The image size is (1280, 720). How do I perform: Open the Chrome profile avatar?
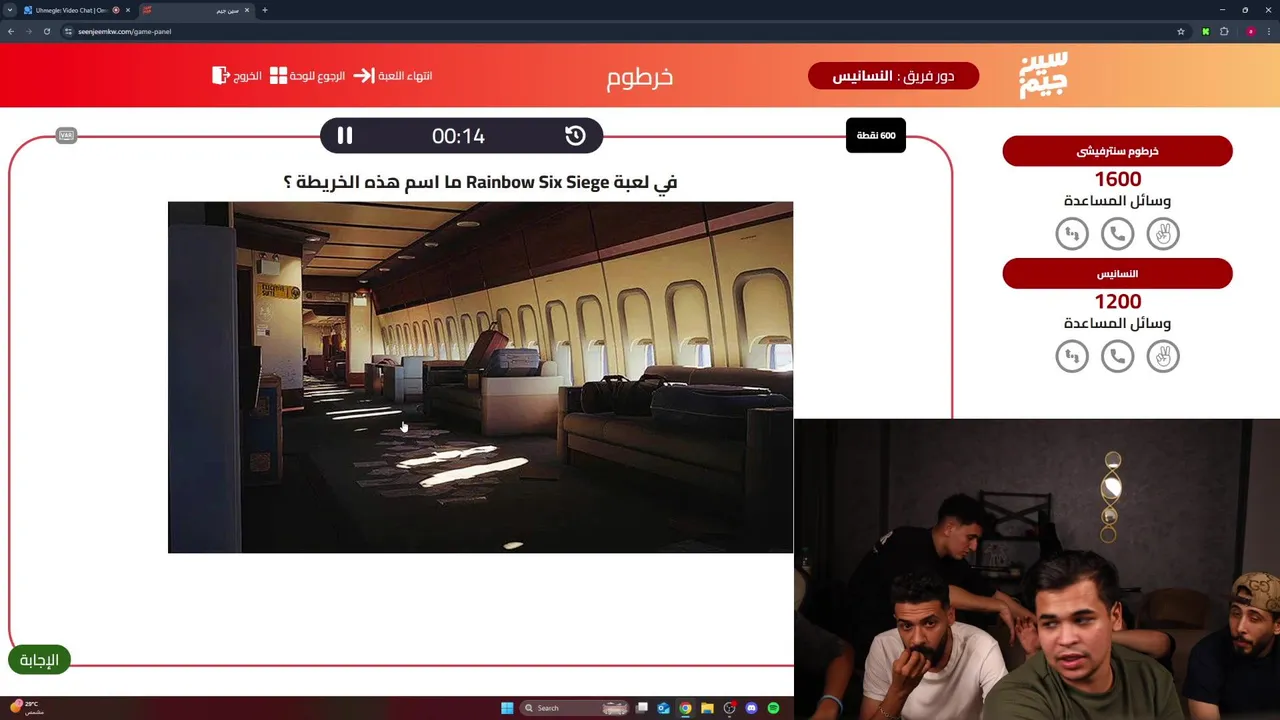[x=1250, y=31]
